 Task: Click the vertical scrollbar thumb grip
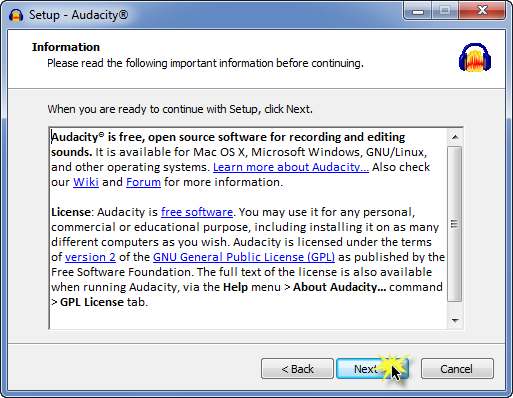[454, 224]
